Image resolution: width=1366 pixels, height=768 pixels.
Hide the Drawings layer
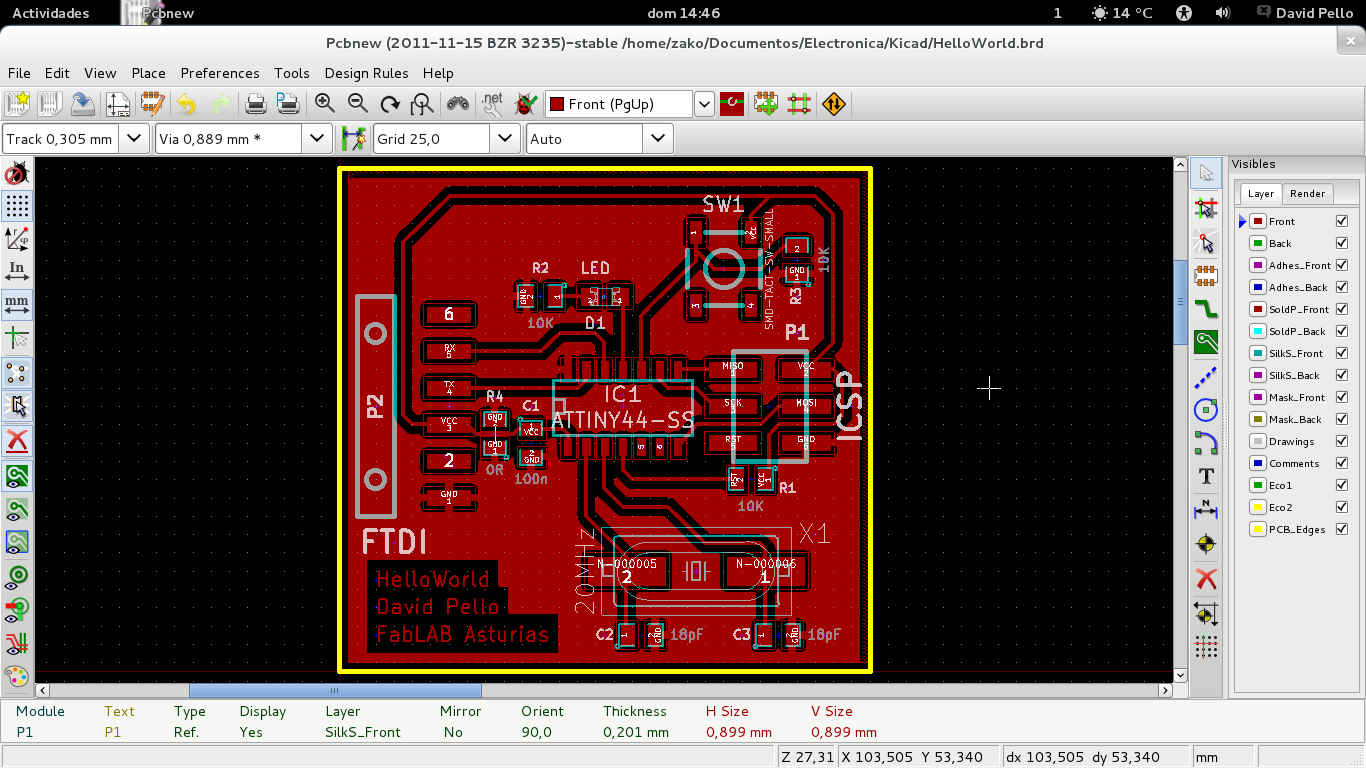1342,441
